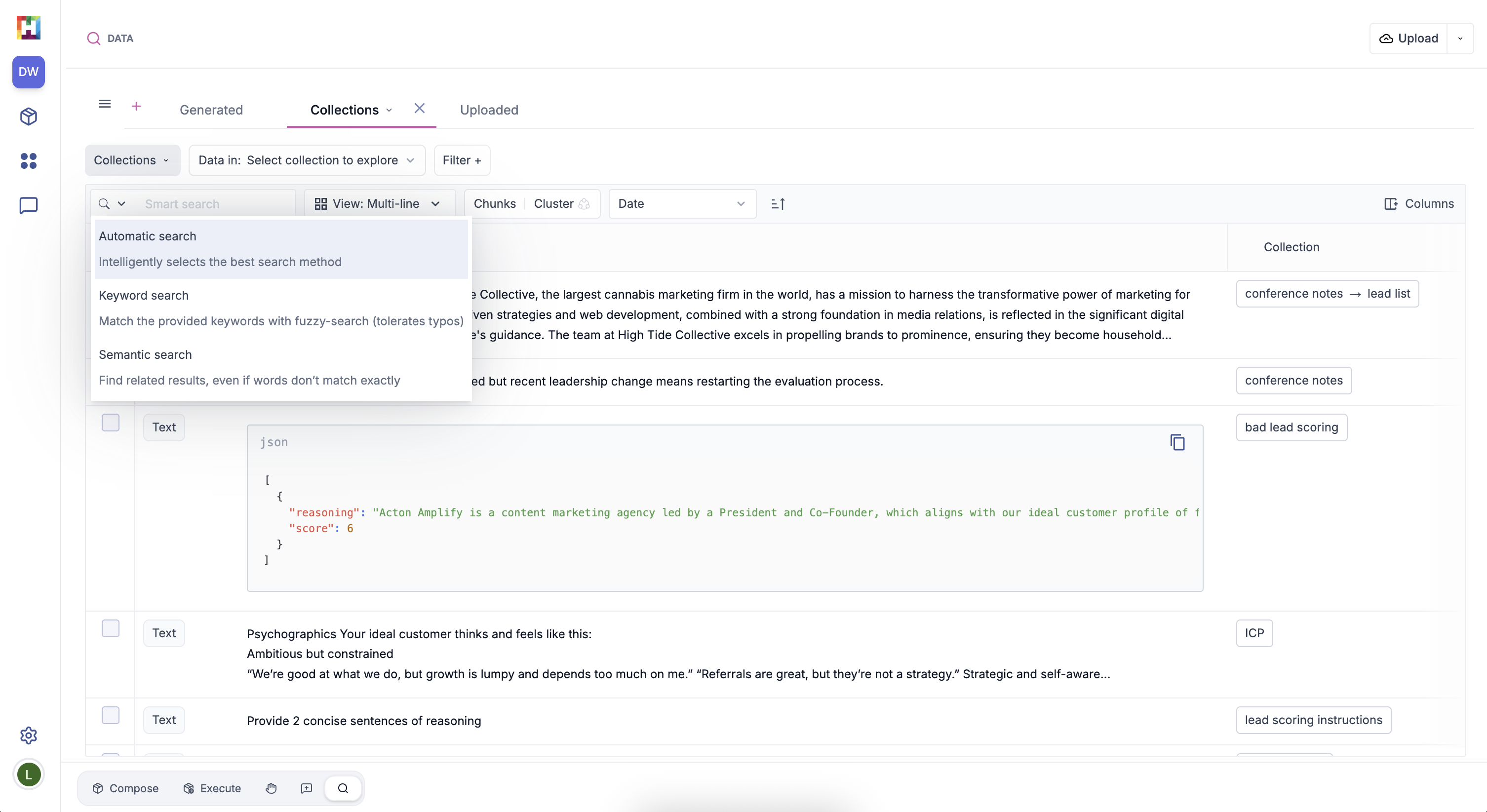
Task: Switch to the Uploaded tab
Action: [489, 110]
